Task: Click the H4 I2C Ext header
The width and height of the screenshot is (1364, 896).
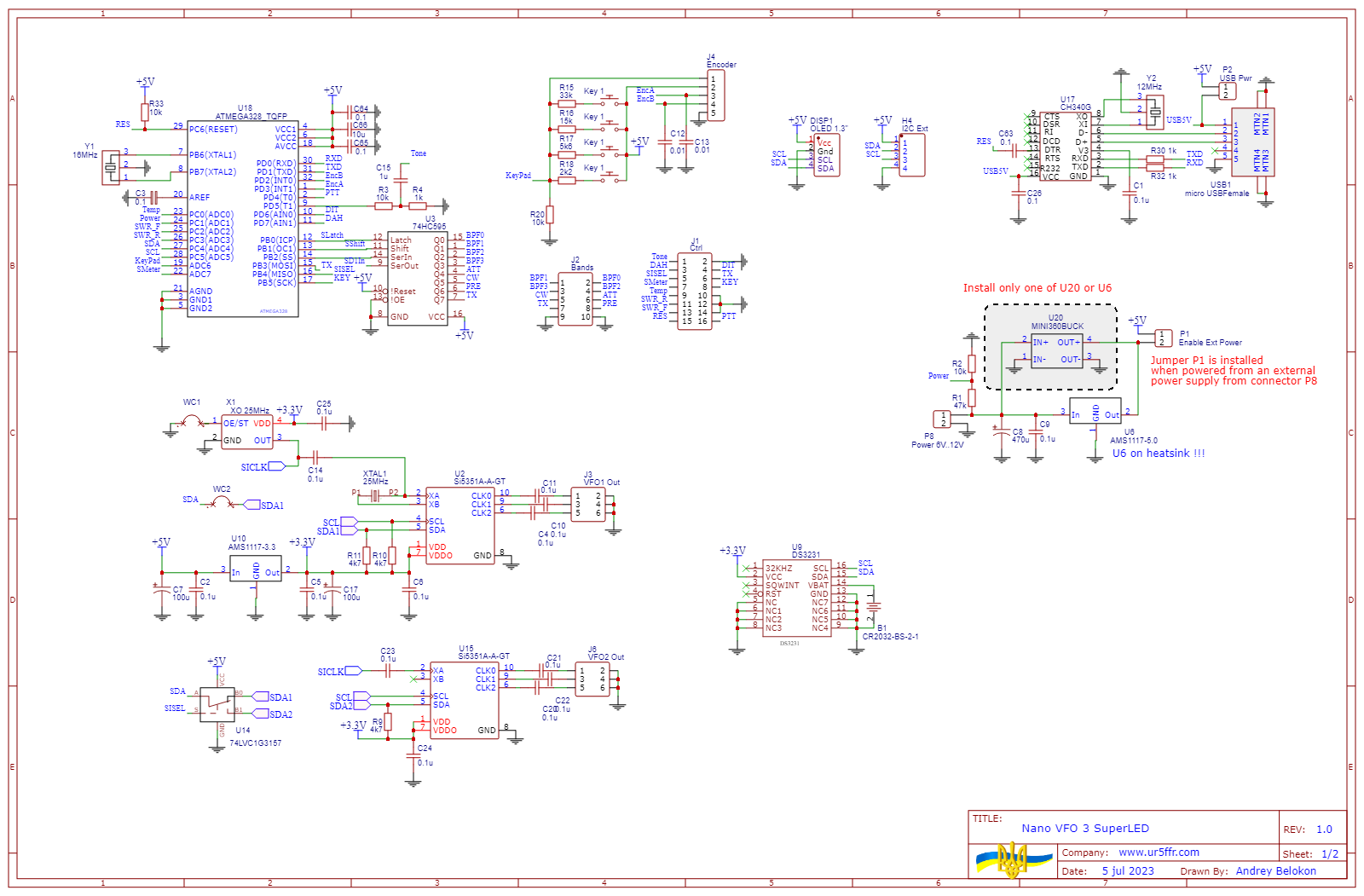Action: pyautogui.click(x=912, y=155)
